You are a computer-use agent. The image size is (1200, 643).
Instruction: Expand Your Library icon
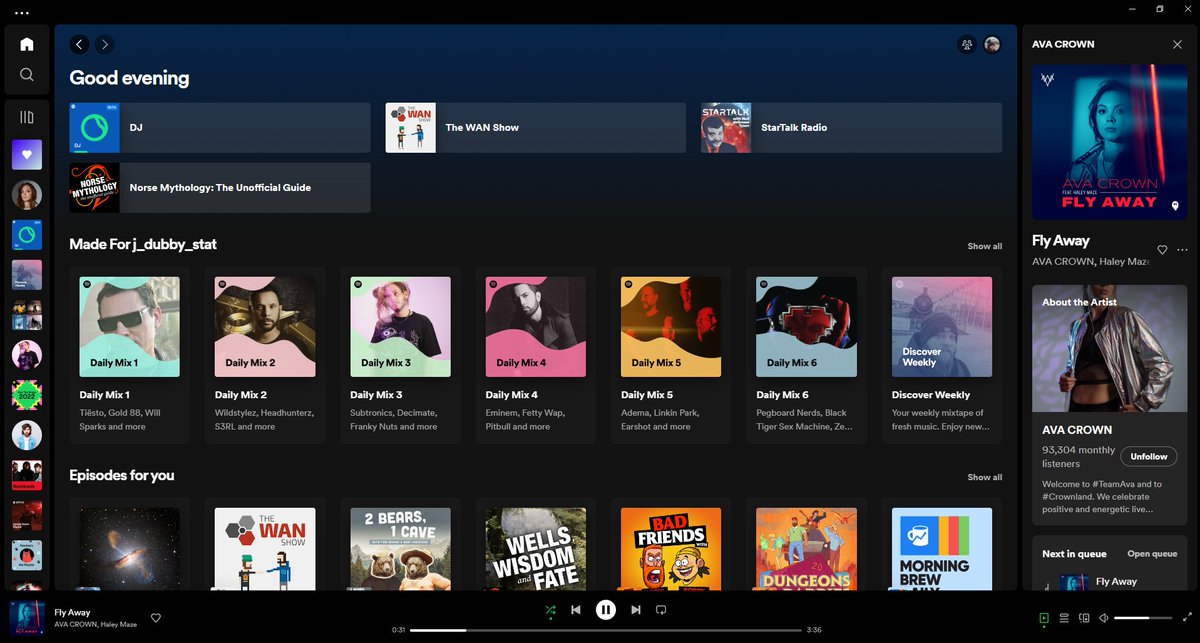[x=27, y=117]
